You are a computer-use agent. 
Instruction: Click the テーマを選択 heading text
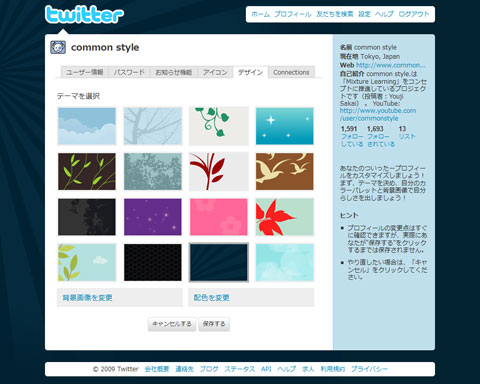tap(78, 96)
